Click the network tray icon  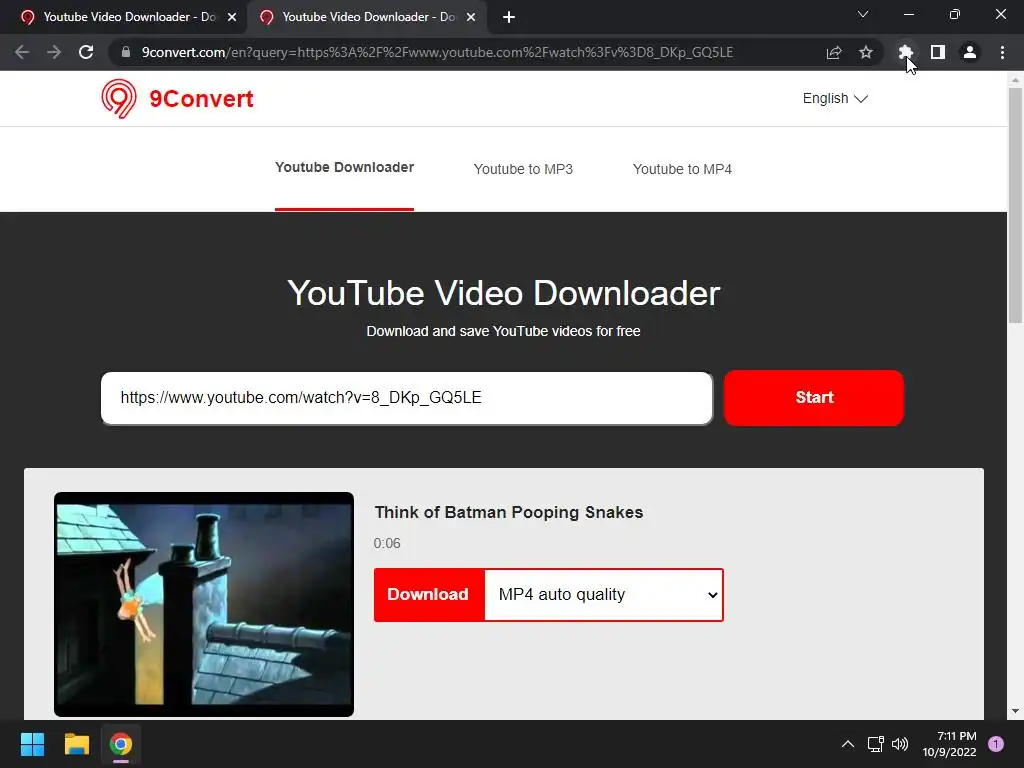[x=875, y=744]
